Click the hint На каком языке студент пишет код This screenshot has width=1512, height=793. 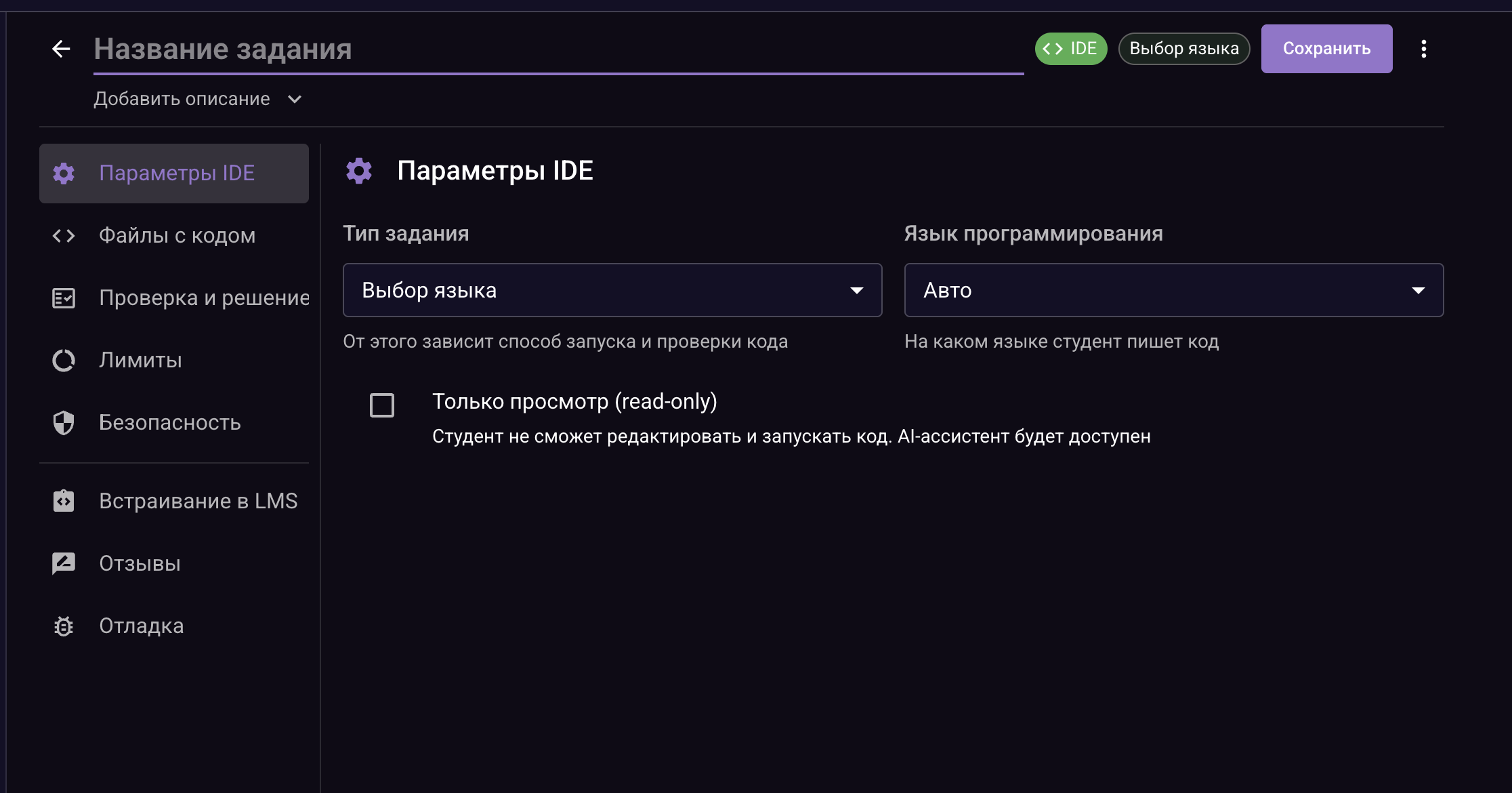tap(1062, 342)
